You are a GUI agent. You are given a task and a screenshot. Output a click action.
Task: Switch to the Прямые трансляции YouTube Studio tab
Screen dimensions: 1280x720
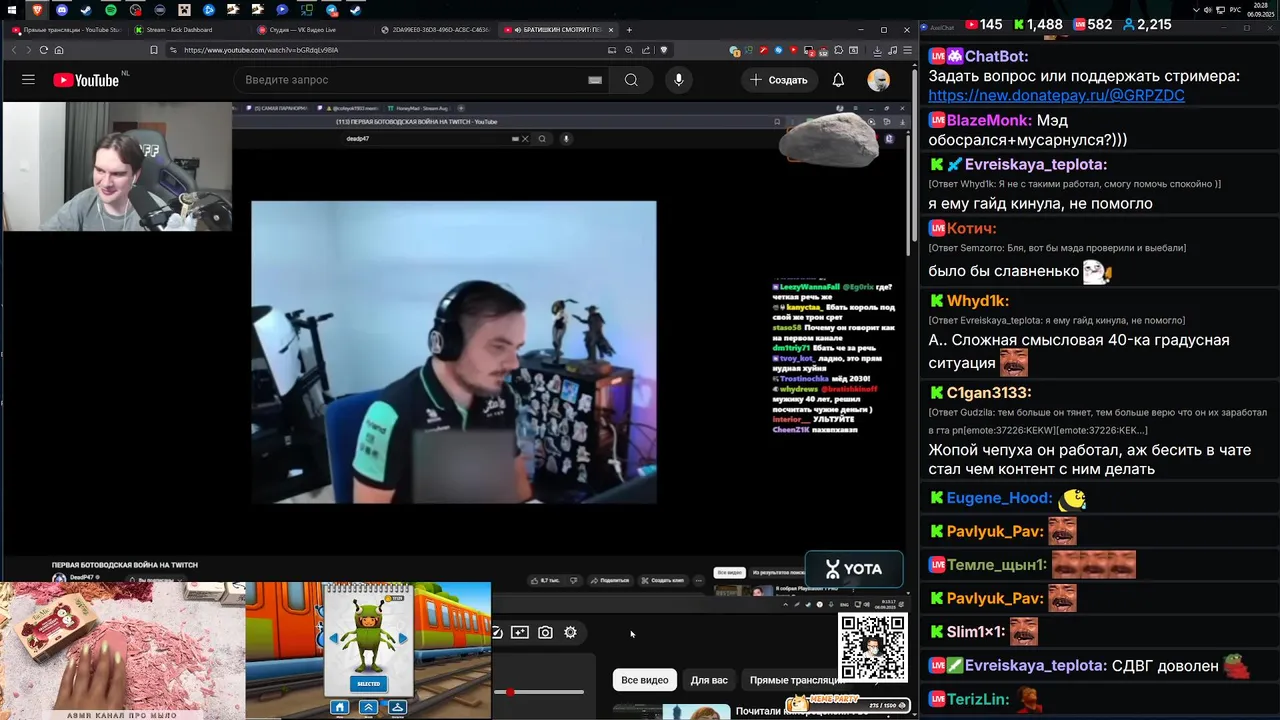[66, 30]
